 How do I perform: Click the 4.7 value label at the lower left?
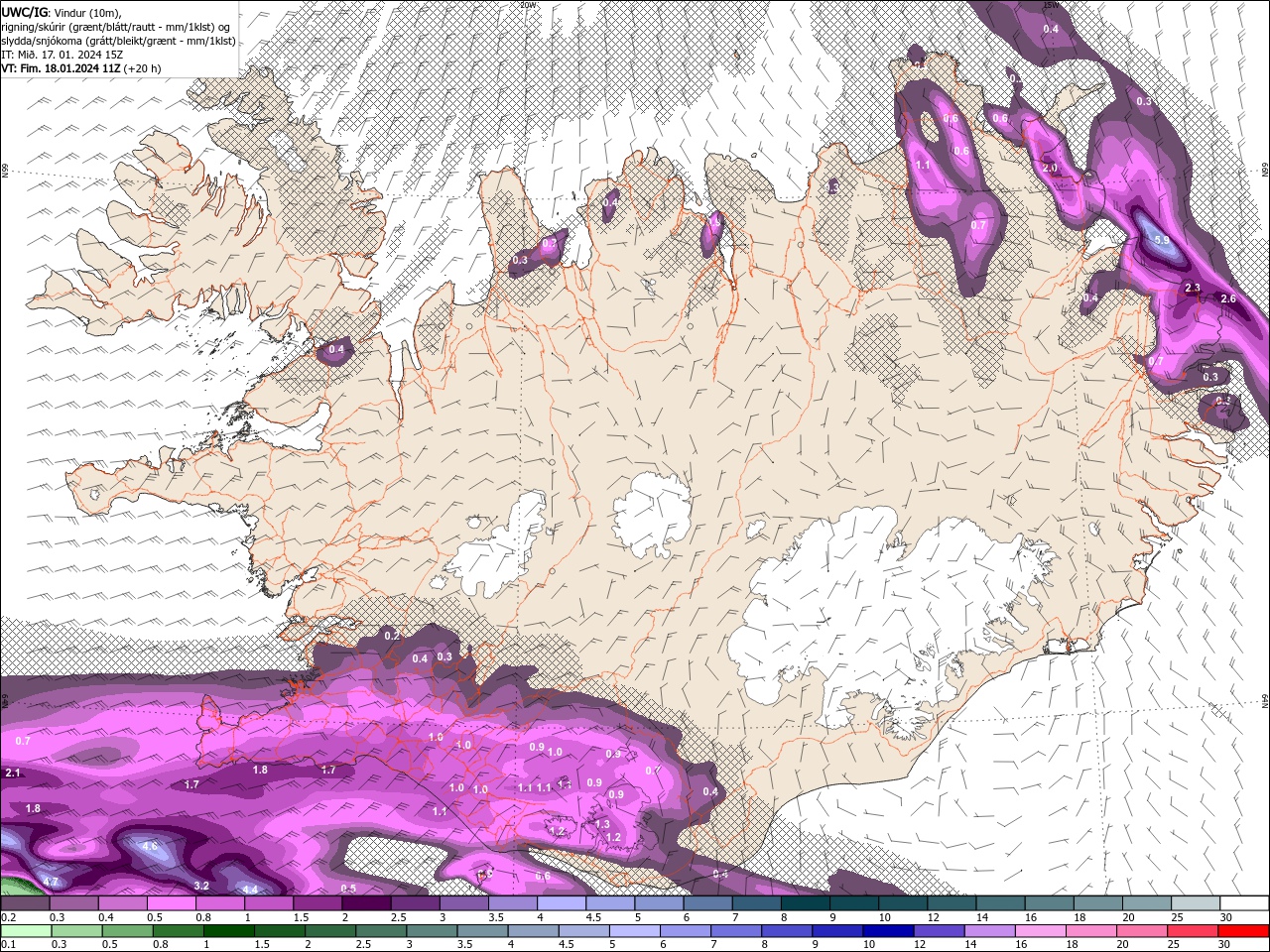pyautogui.click(x=51, y=882)
